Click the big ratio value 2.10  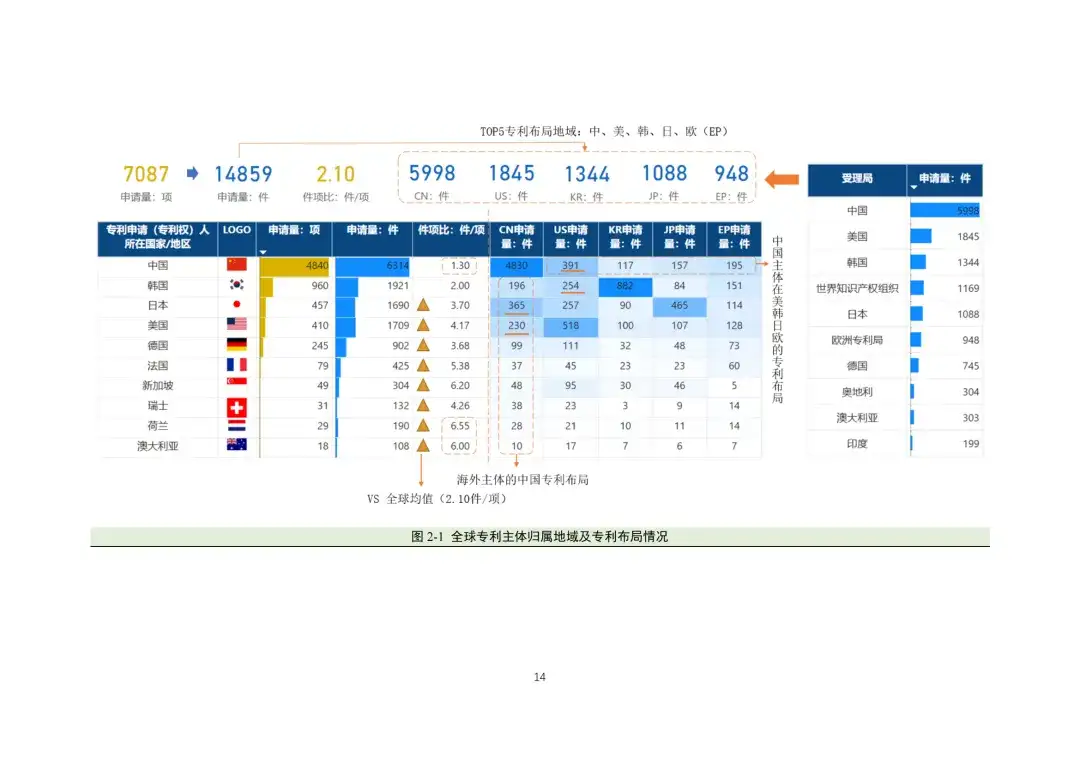click(x=335, y=174)
